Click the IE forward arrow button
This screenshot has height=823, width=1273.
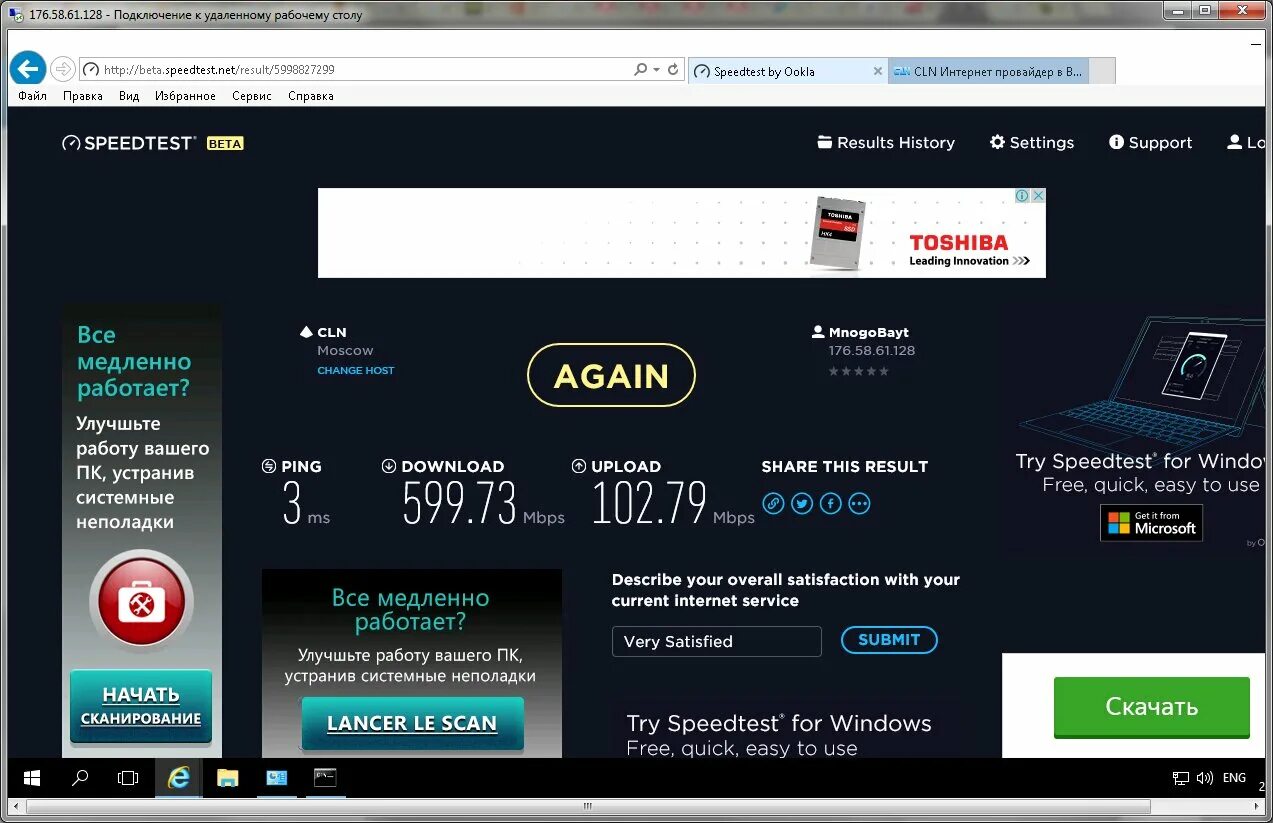(x=62, y=68)
